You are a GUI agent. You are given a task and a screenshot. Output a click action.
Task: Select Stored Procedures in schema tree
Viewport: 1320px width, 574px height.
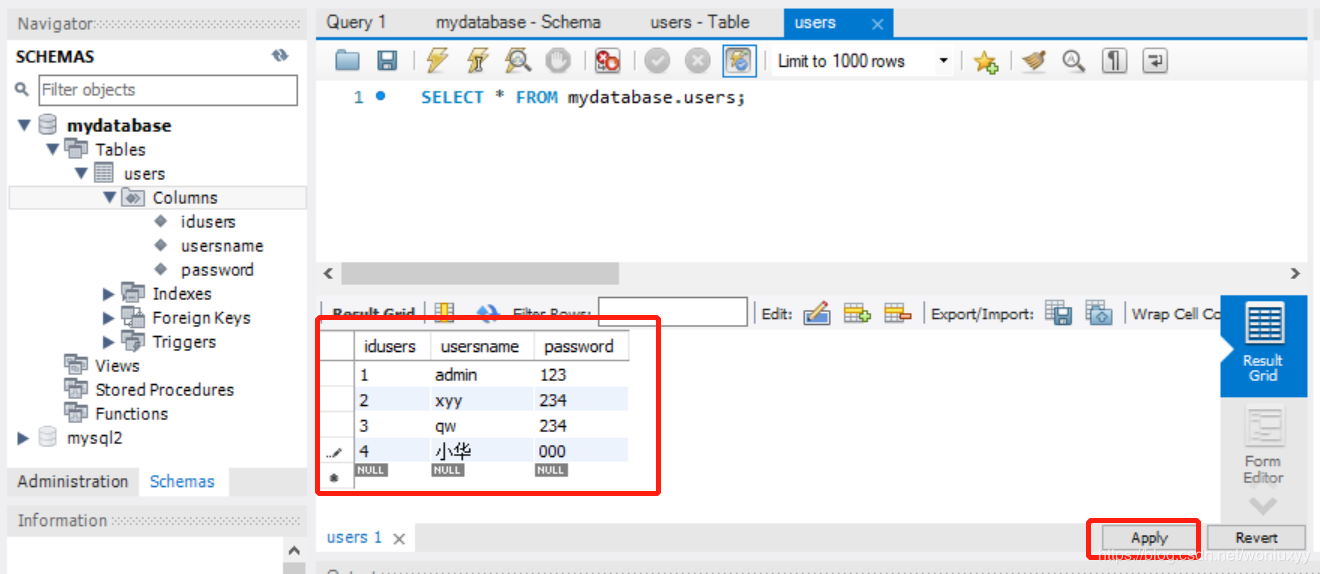(164, 390)
